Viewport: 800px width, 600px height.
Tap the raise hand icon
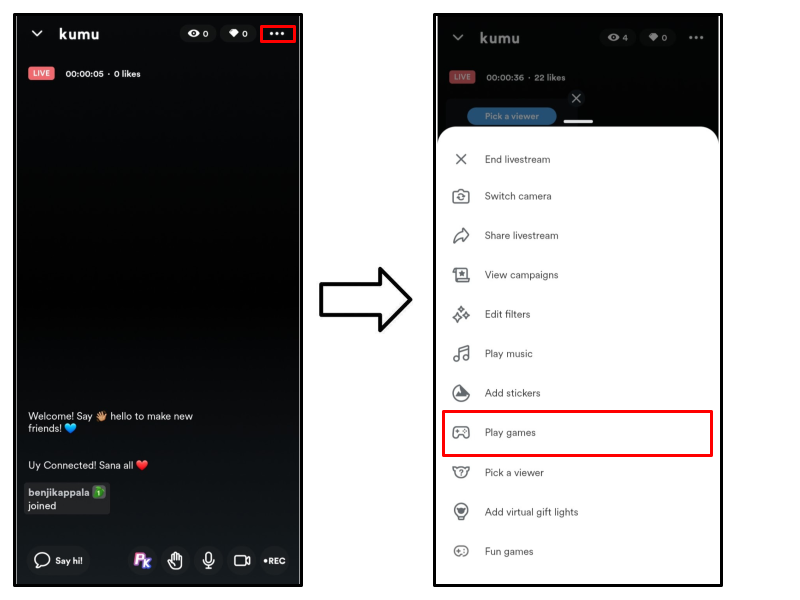click(175, 560)
